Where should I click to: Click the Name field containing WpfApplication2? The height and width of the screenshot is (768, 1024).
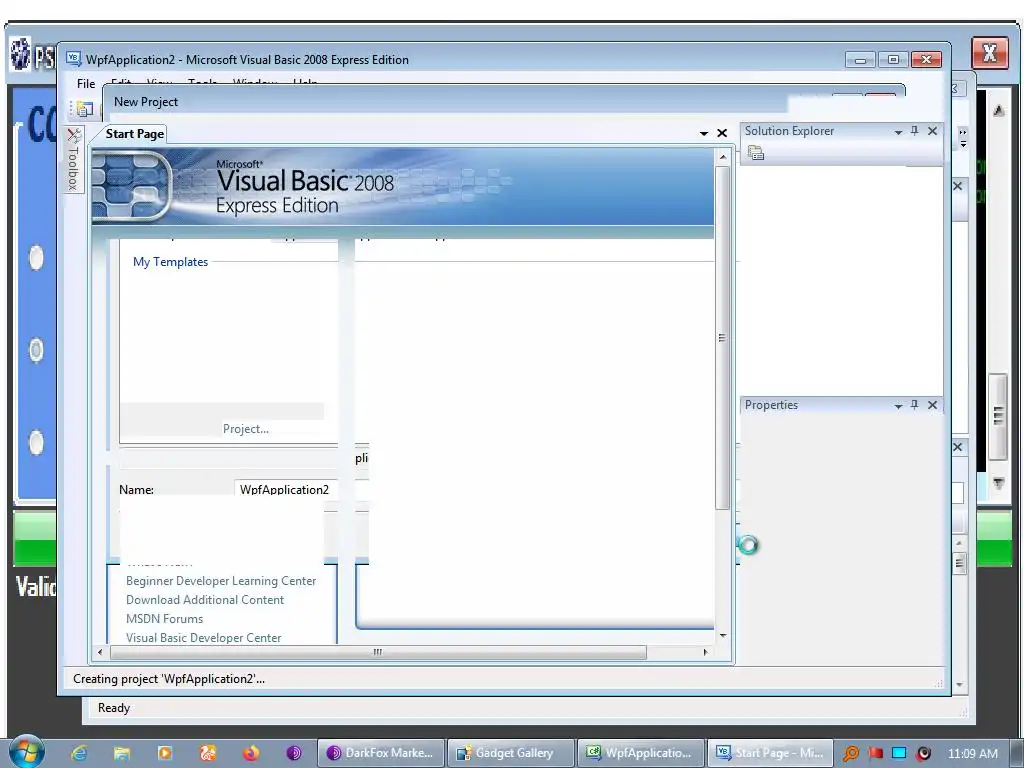pos(285,489)
